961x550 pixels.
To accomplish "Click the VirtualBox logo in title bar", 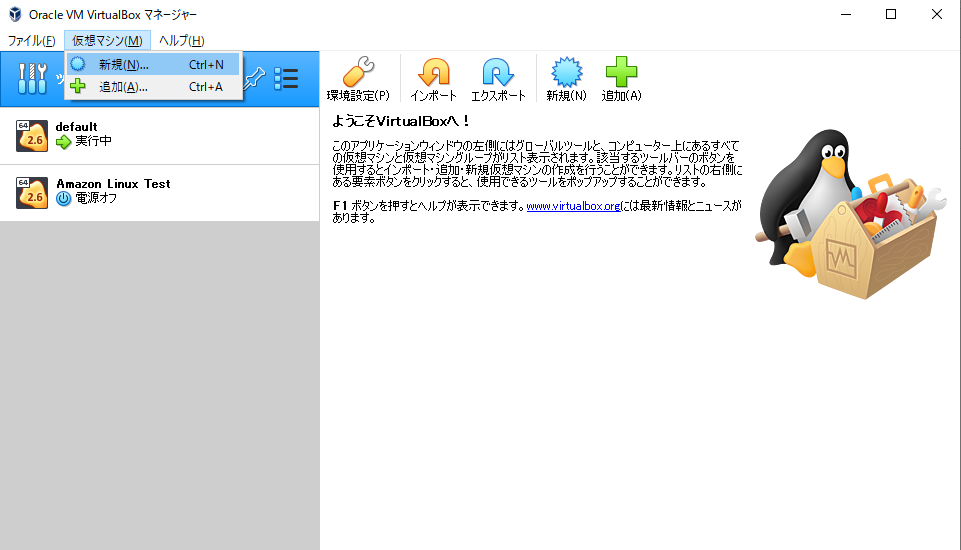I will pos(15,14).
